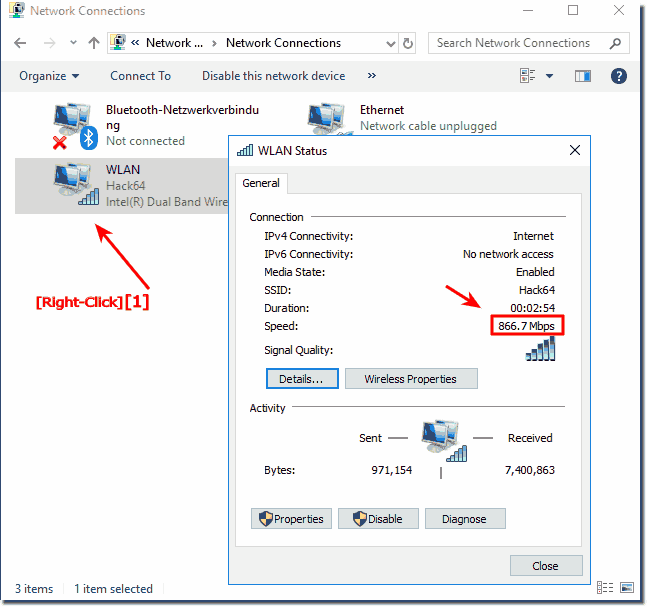
Task: Refresh the Network Connections view
Action: pyautogui.click(x=408, y=43)
